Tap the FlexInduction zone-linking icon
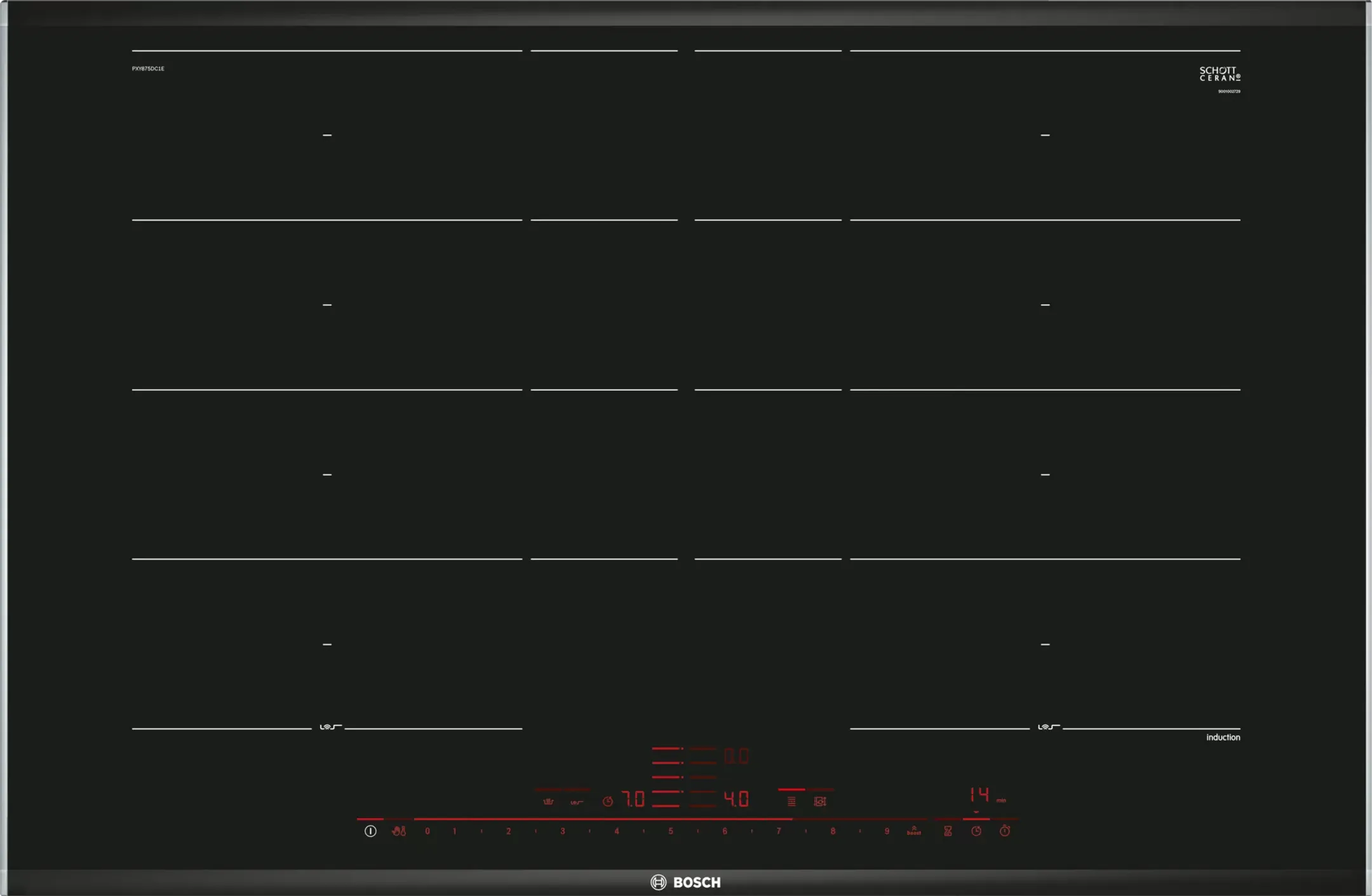 (820, 801)
